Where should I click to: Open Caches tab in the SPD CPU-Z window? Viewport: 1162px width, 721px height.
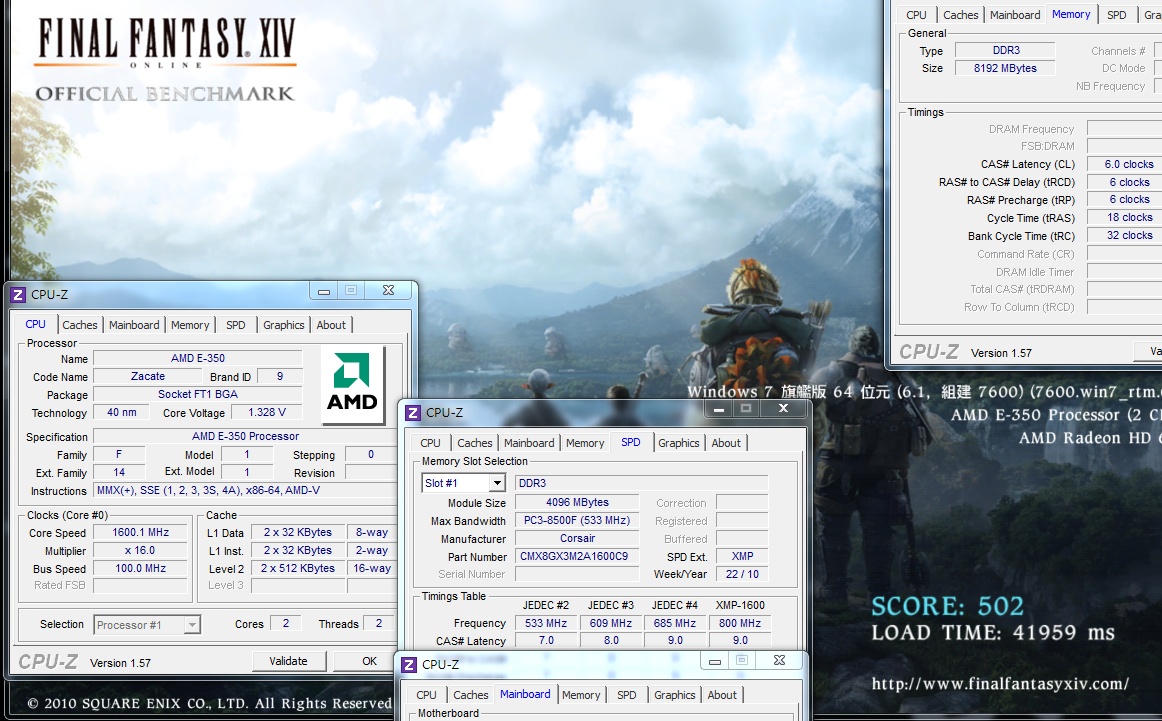coord(475,442)
